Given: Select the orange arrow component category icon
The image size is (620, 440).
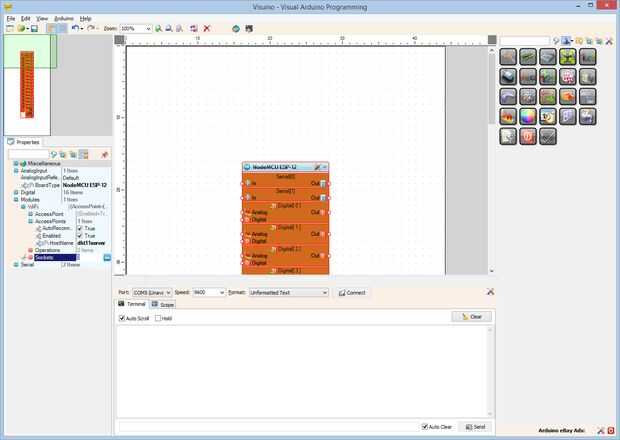Looking at the screenshot, I should (567, 96).
